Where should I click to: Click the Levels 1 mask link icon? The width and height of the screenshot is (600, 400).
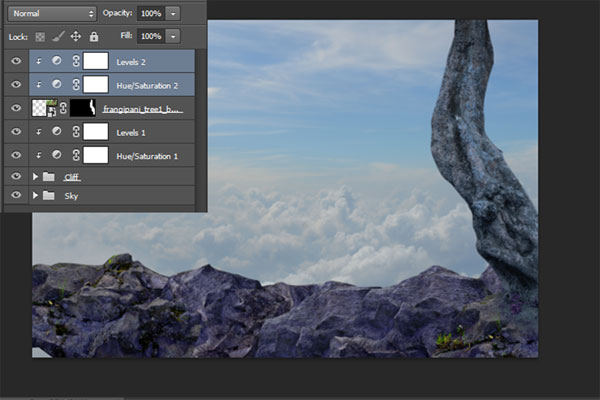click(76, 132)
